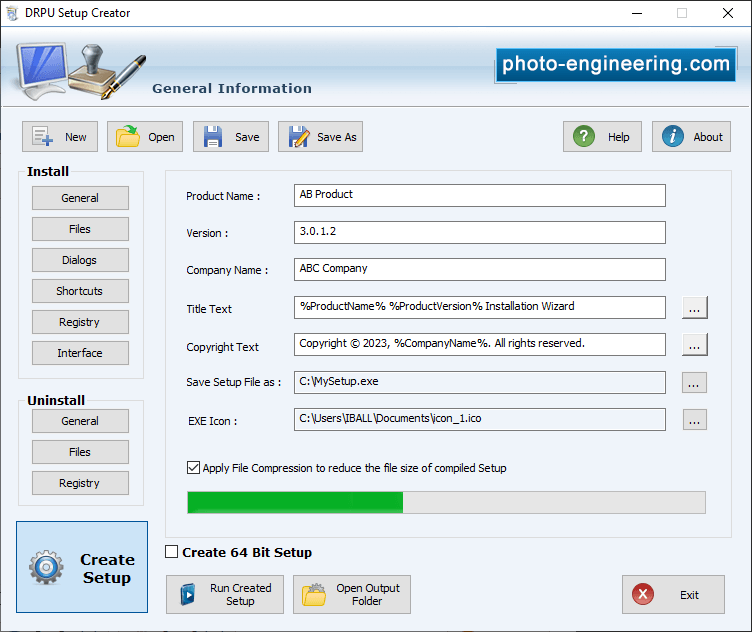Enable the Create 64 Bit Setup checkbox

pyautogui.click(x=171, y=551)
